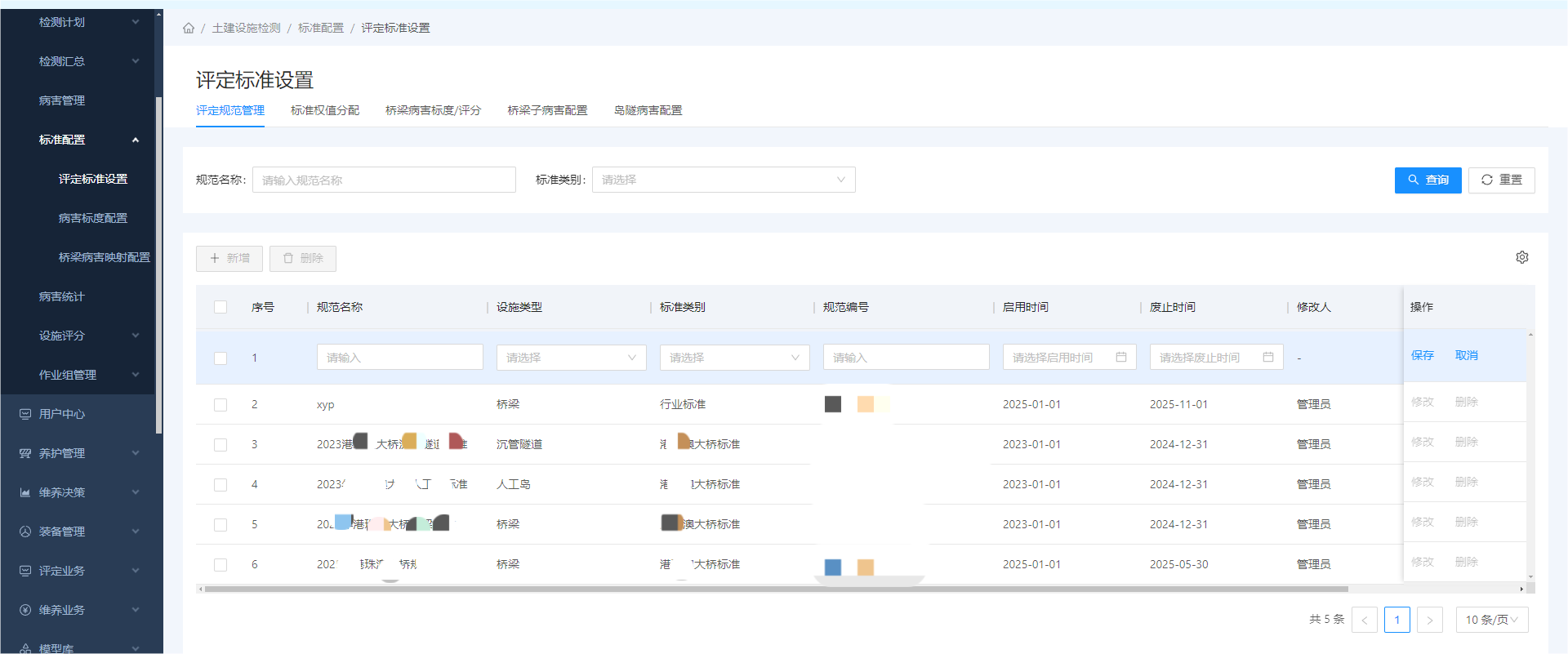Click the 新增 add button

[229, 258]
